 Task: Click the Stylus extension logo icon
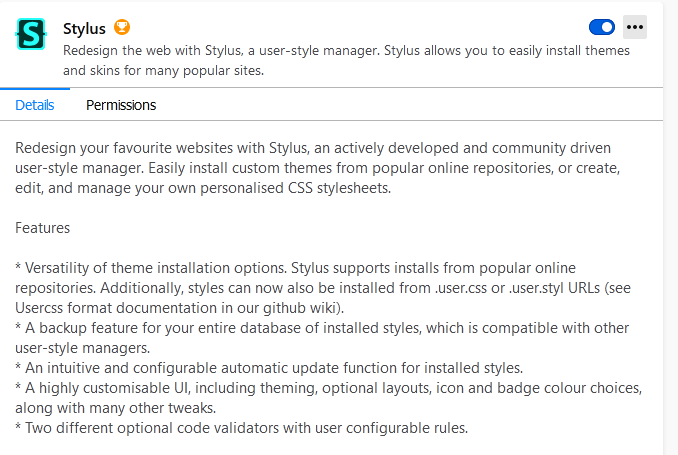[x=31, y=34]
